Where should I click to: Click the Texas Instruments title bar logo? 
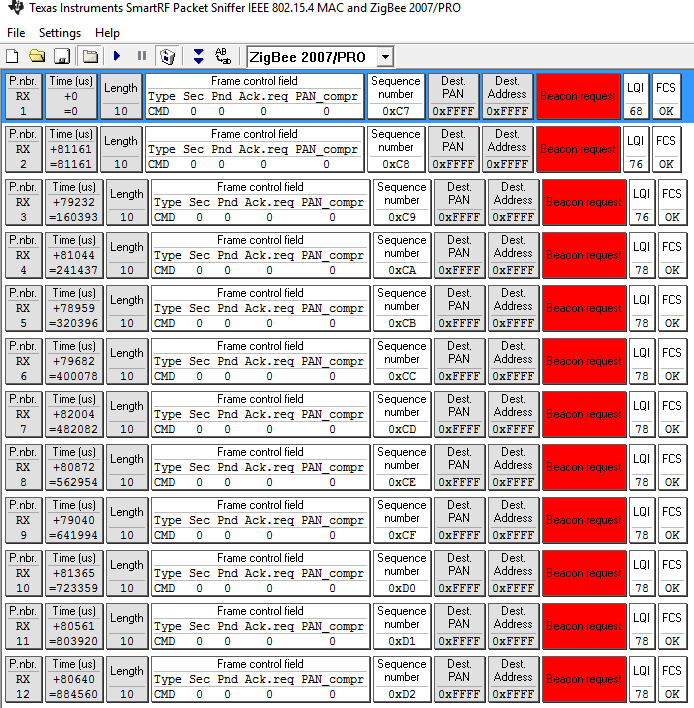click(16, 8)
